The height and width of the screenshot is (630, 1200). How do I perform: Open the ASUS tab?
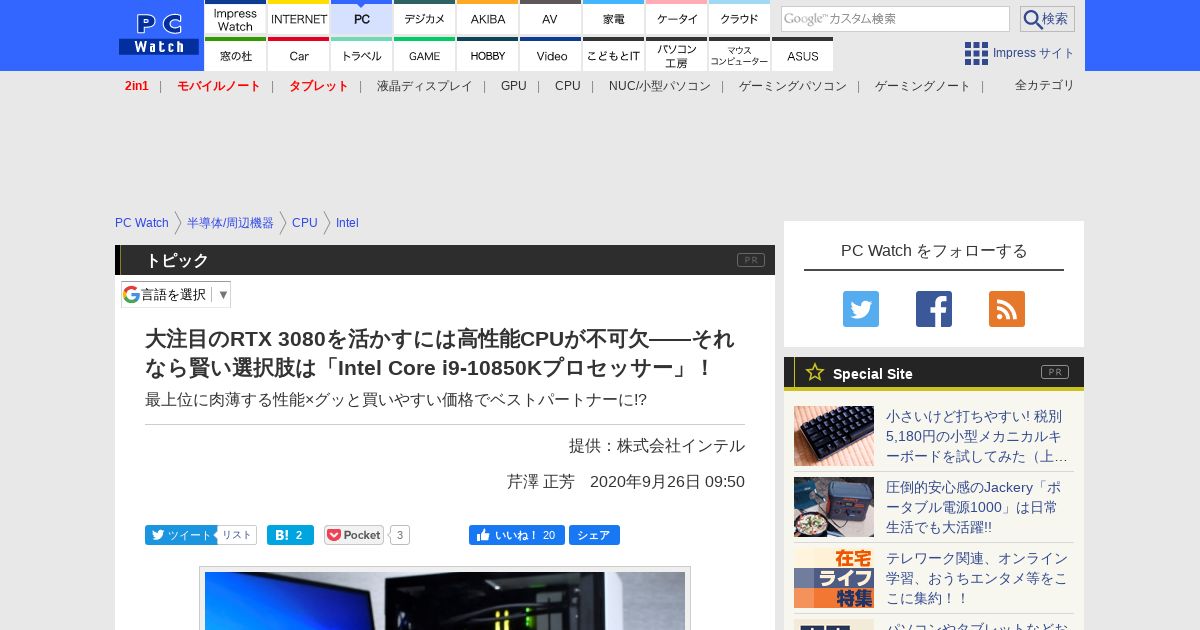click(x=803, y=54)
